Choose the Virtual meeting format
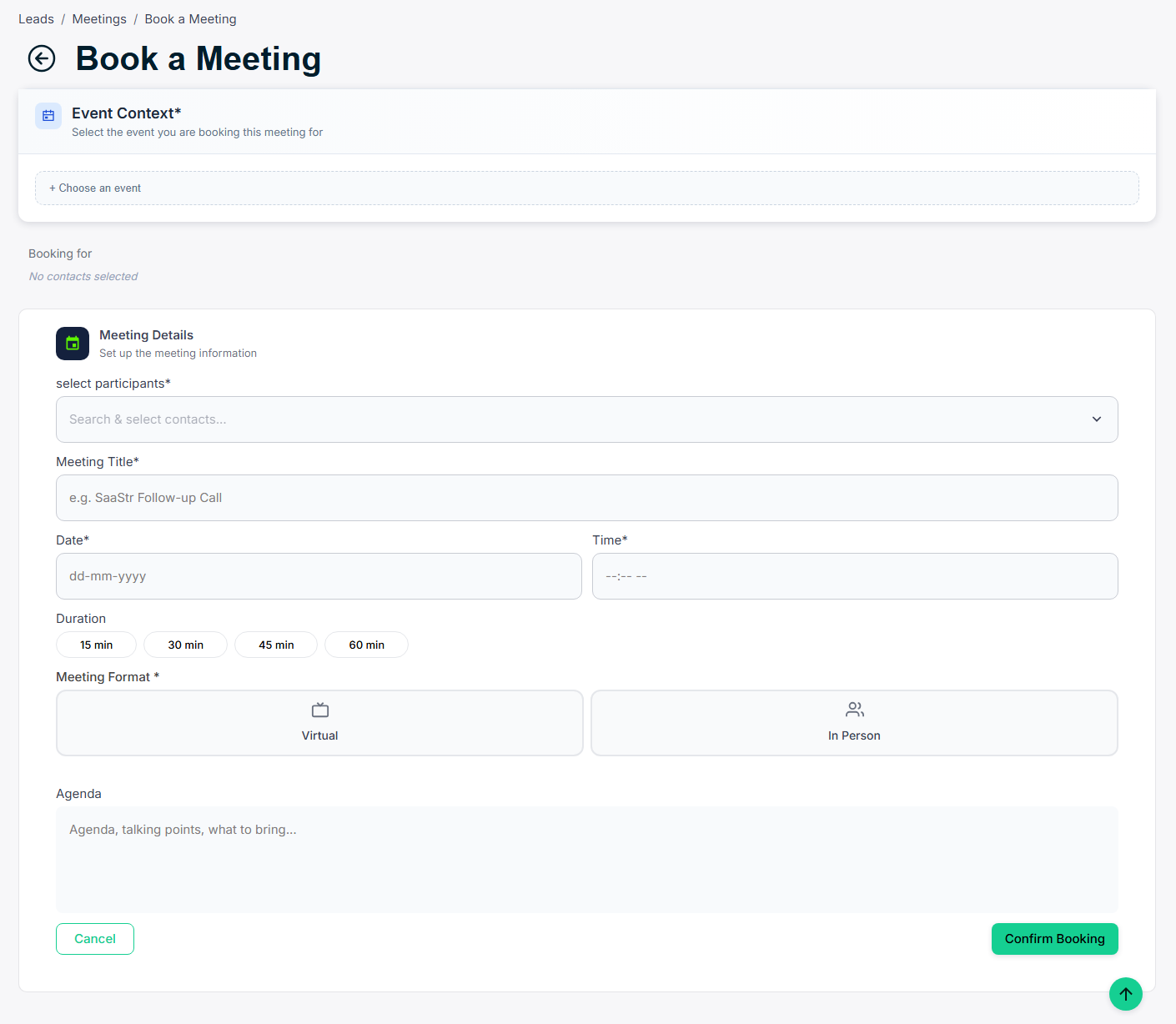This screenshot has height=1024, width=1176. click(319, 723)
